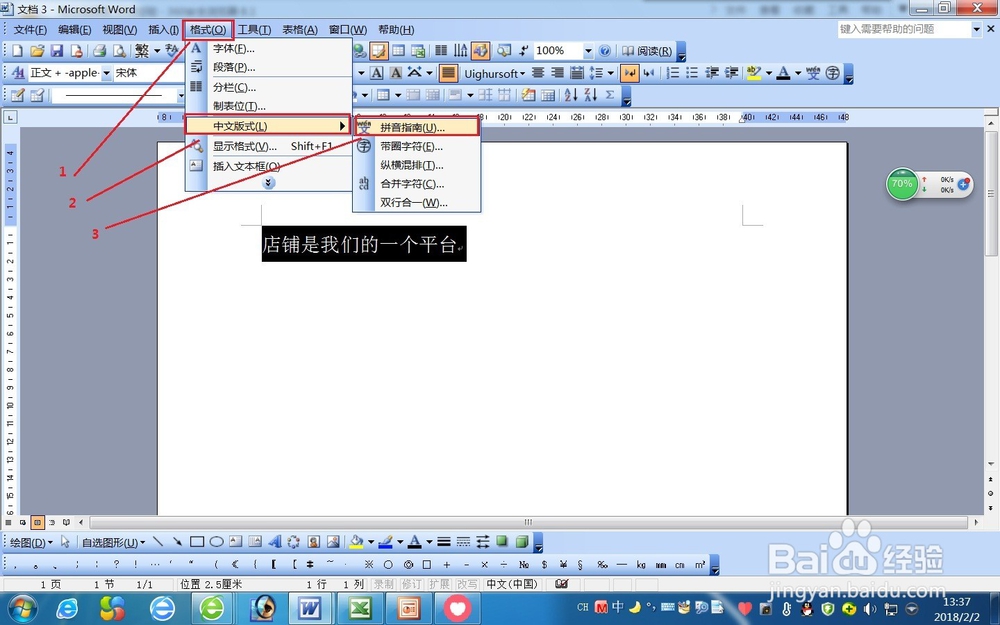
Task: Click the Insert WordArt icon
Action: (274, 542)
